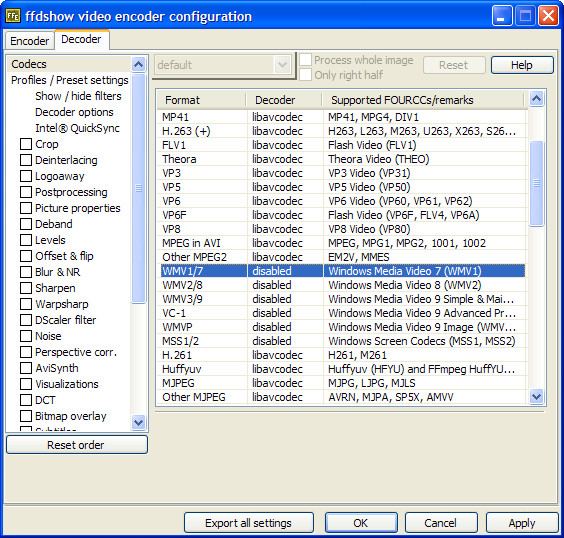
Task: Click the ffdshow title bar icon
Action: click(13, 16)
